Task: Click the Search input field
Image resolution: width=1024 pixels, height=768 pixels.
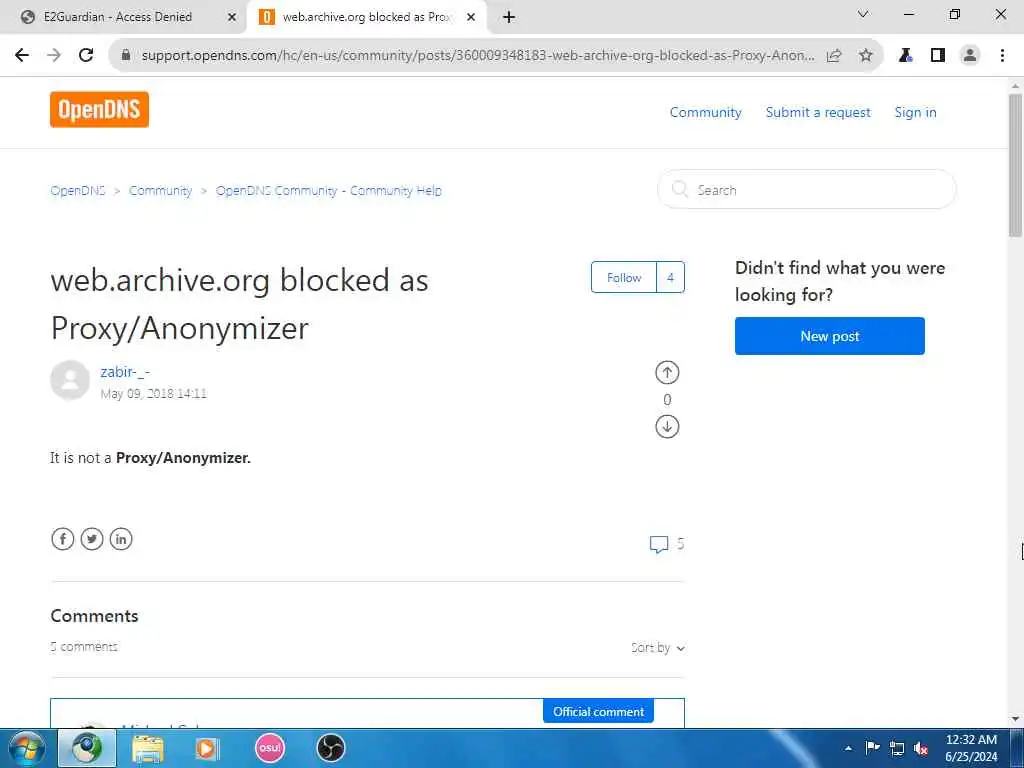Action: point(807,189)
